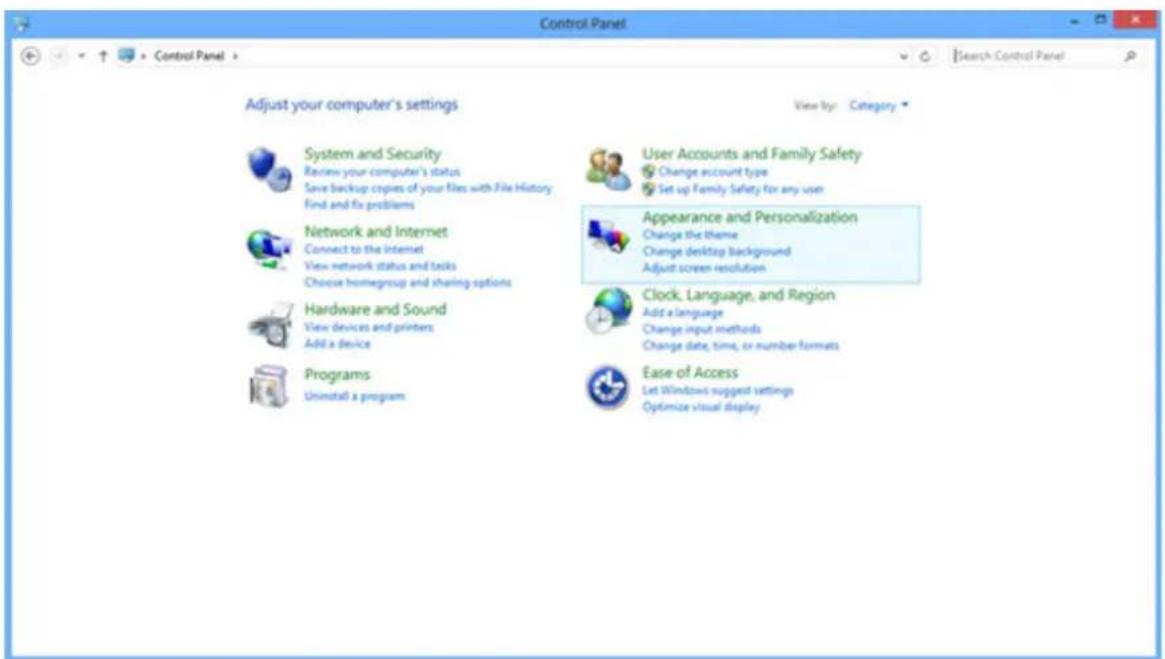Click Change account type
Screen dimensions: 1165x659
point(713,172)
